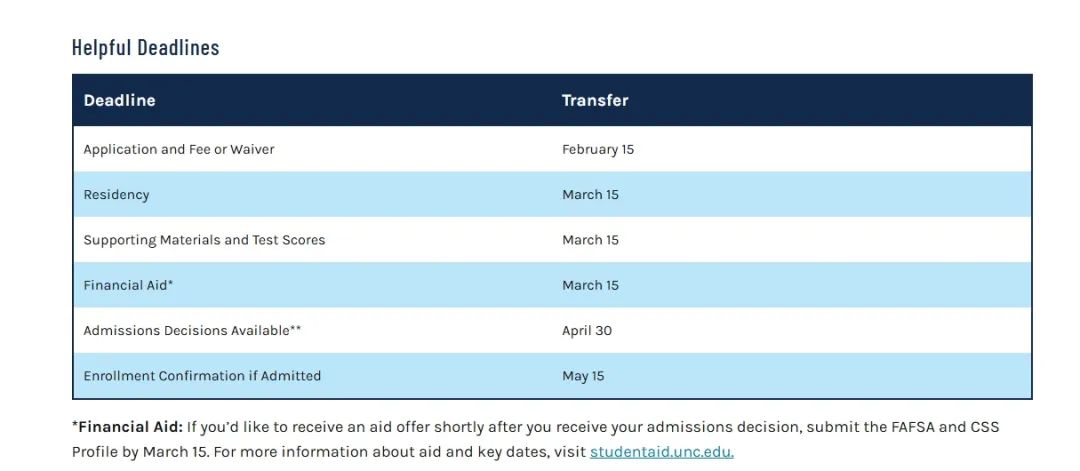Click the Helpful Deadlines heading

tap(145, 47)
